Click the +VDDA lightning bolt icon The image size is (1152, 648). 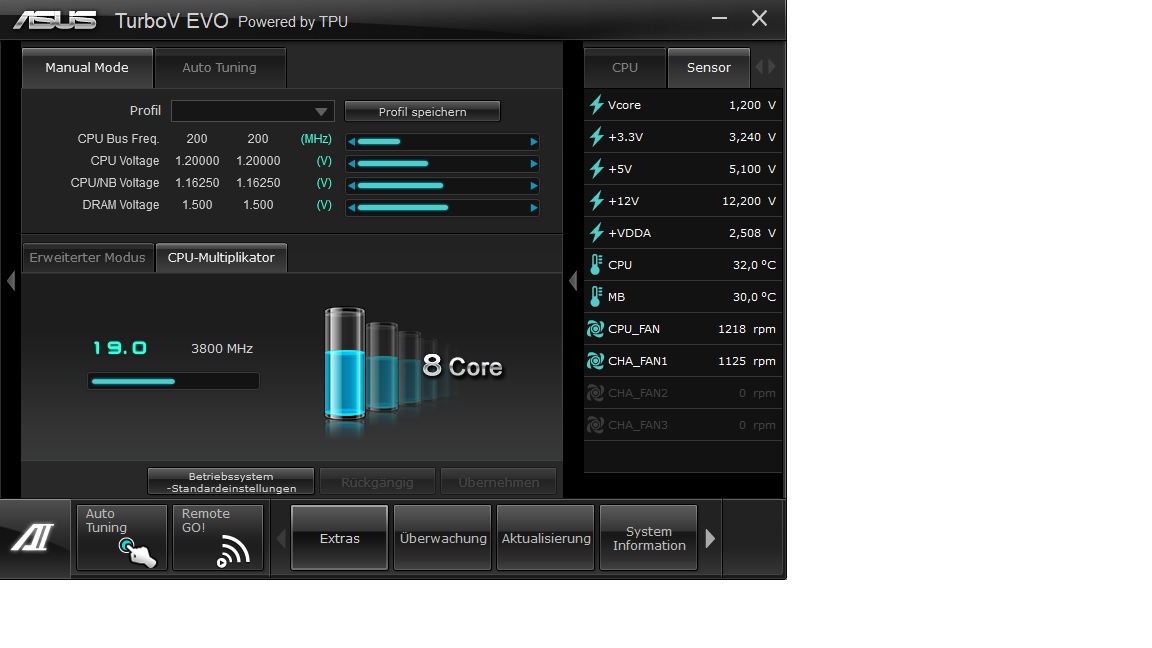coord(597,233)
